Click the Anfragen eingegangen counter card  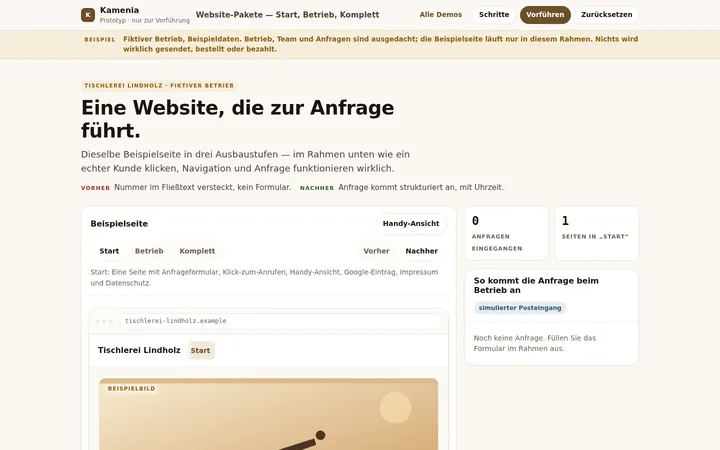pyautogui.click(x=506, y=233)
